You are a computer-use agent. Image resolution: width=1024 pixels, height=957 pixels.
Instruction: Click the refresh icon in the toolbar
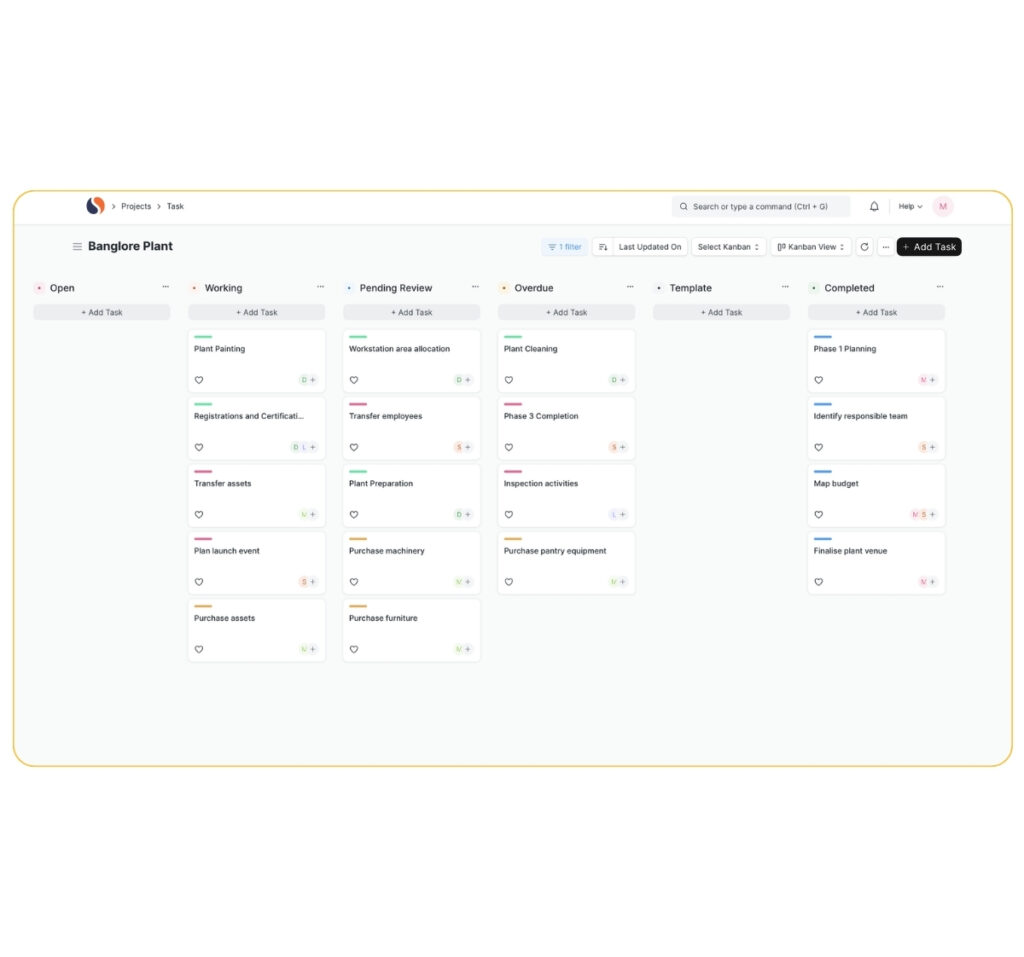(864, 247)
